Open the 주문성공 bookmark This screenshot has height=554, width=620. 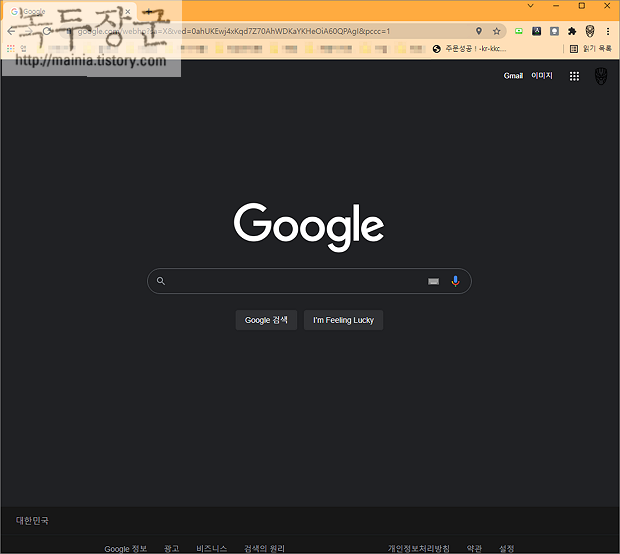469,49
